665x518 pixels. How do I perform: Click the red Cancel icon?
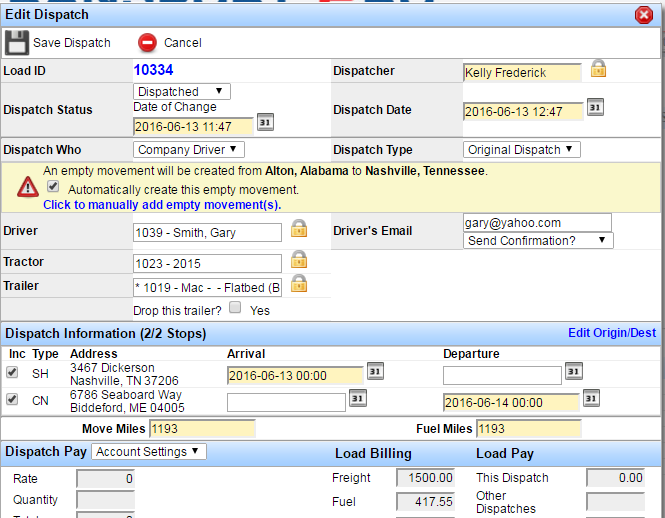(x=147, y=43)
